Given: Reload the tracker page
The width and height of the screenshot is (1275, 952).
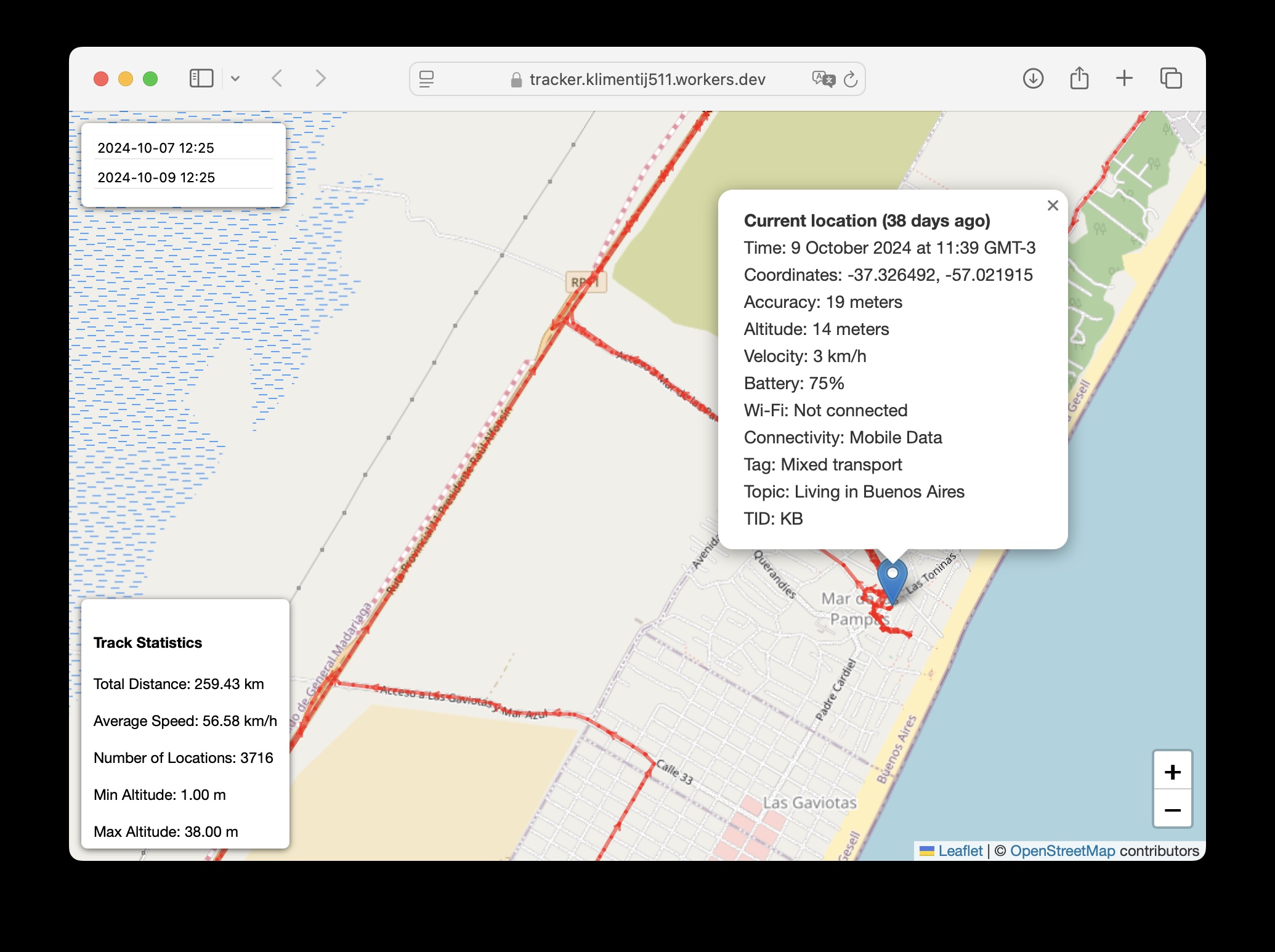Looking at the screenshot, I should pos(851,79).
